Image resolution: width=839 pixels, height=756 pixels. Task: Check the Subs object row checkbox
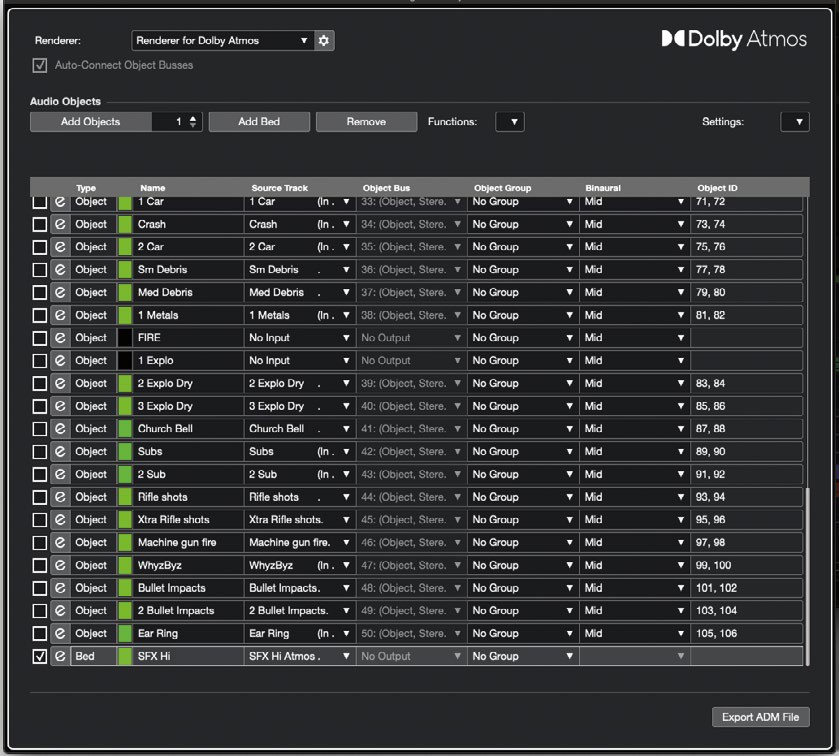40,452
